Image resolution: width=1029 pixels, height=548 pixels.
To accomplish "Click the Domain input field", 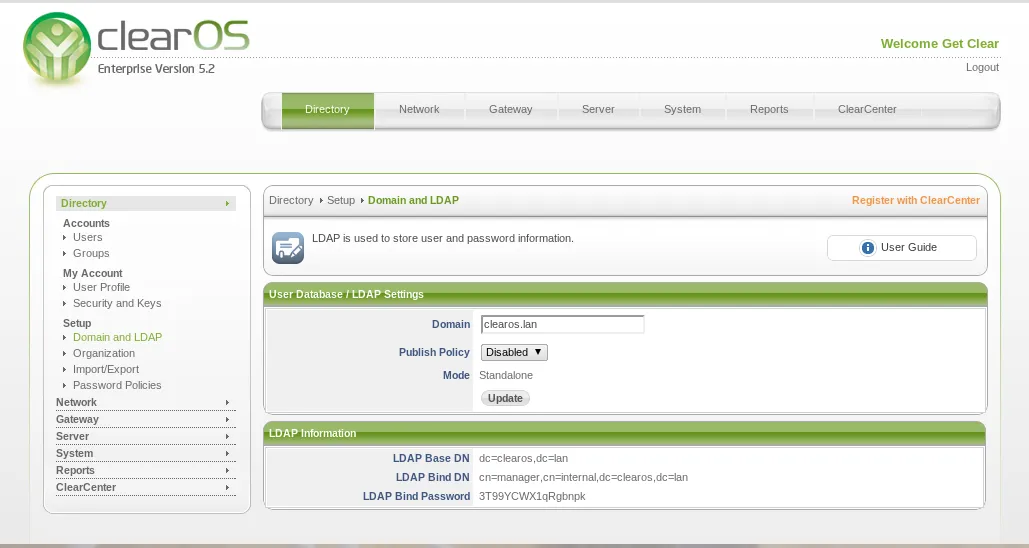I will [562, 324].
